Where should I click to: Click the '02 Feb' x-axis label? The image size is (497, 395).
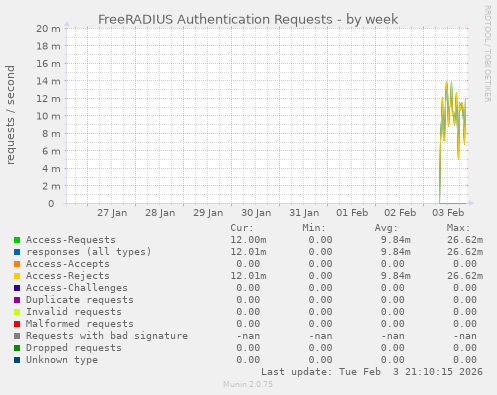pyautogui.click(x=400, y=213)
